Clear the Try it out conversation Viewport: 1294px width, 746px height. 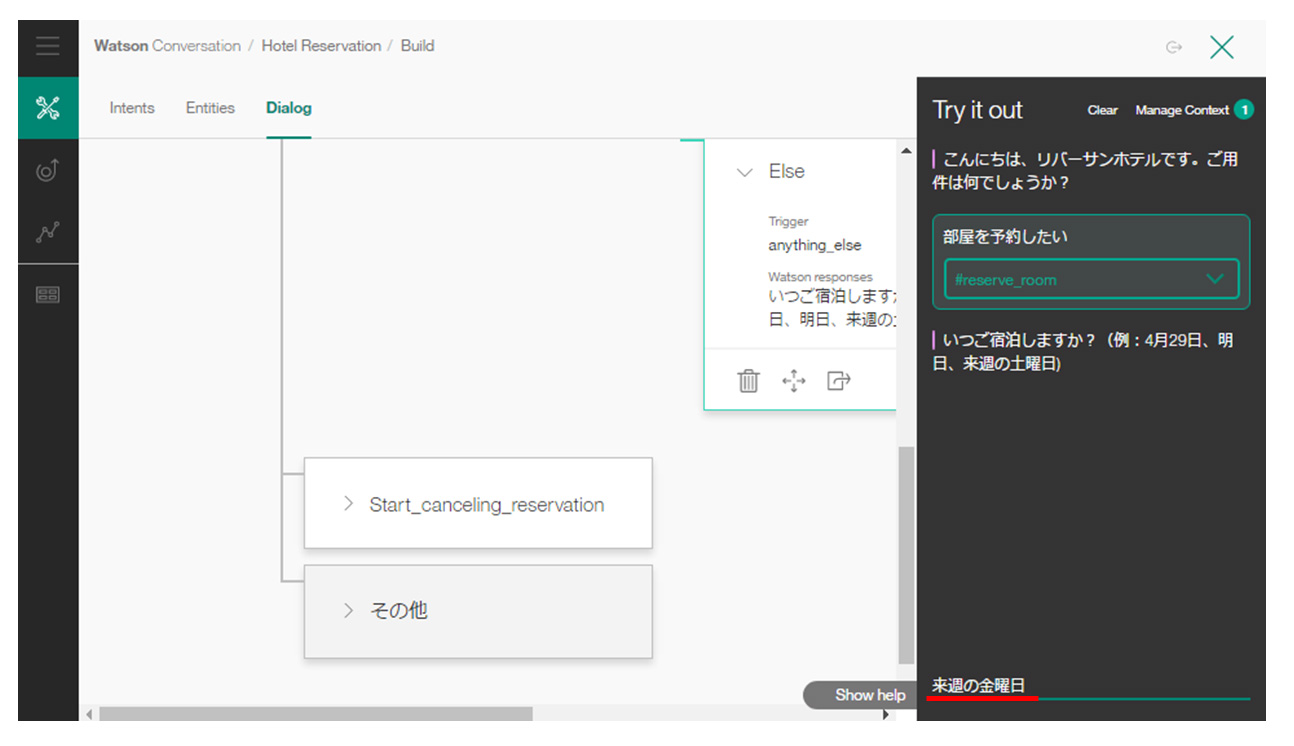1102,110
